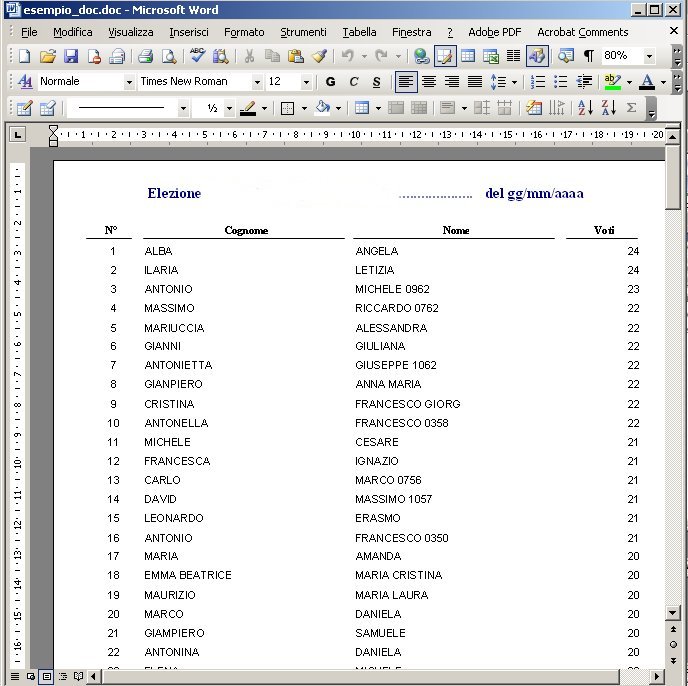Click the Select Browse Object circle button
Viewport: 688px width, 686px height.
[673, 644]
